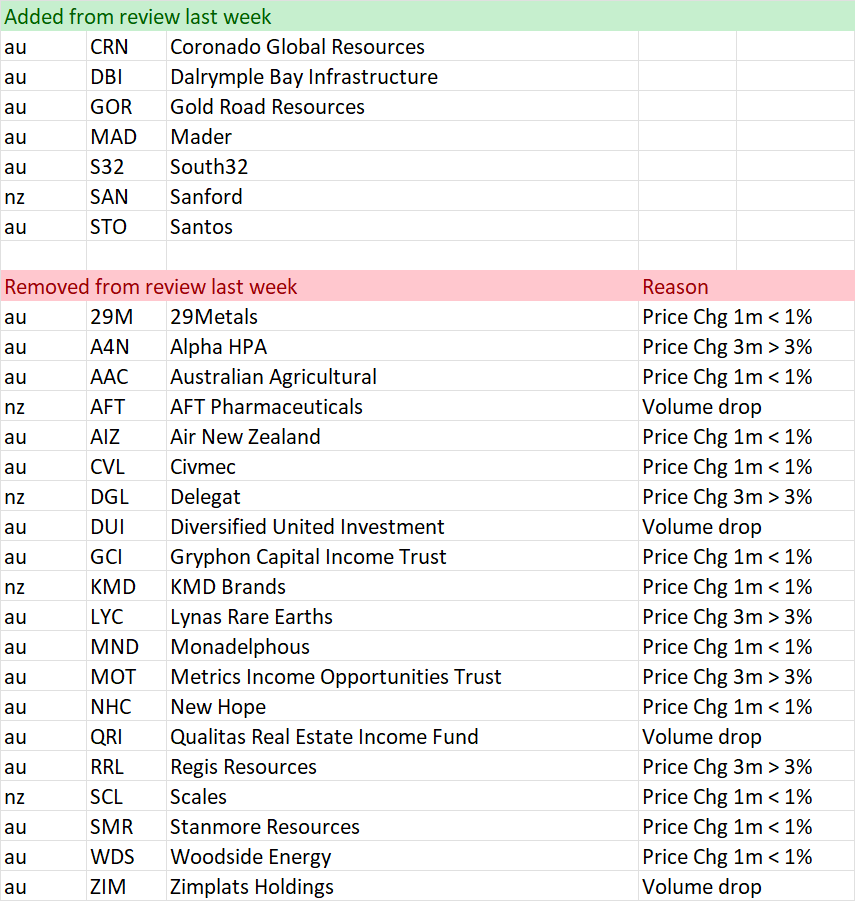Select the WDS ticker cell
Image resolution: width=855 pixels, height=901 pixels.
126,856
